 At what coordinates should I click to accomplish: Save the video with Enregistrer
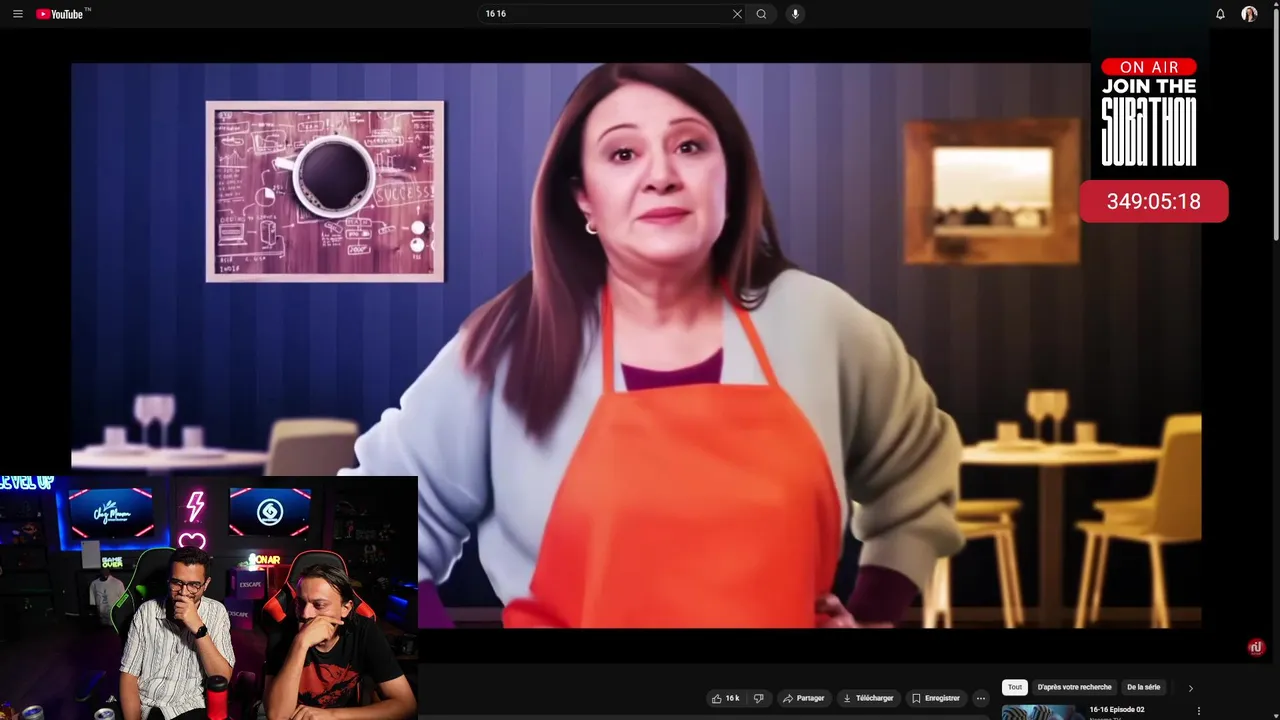(936, 698)
